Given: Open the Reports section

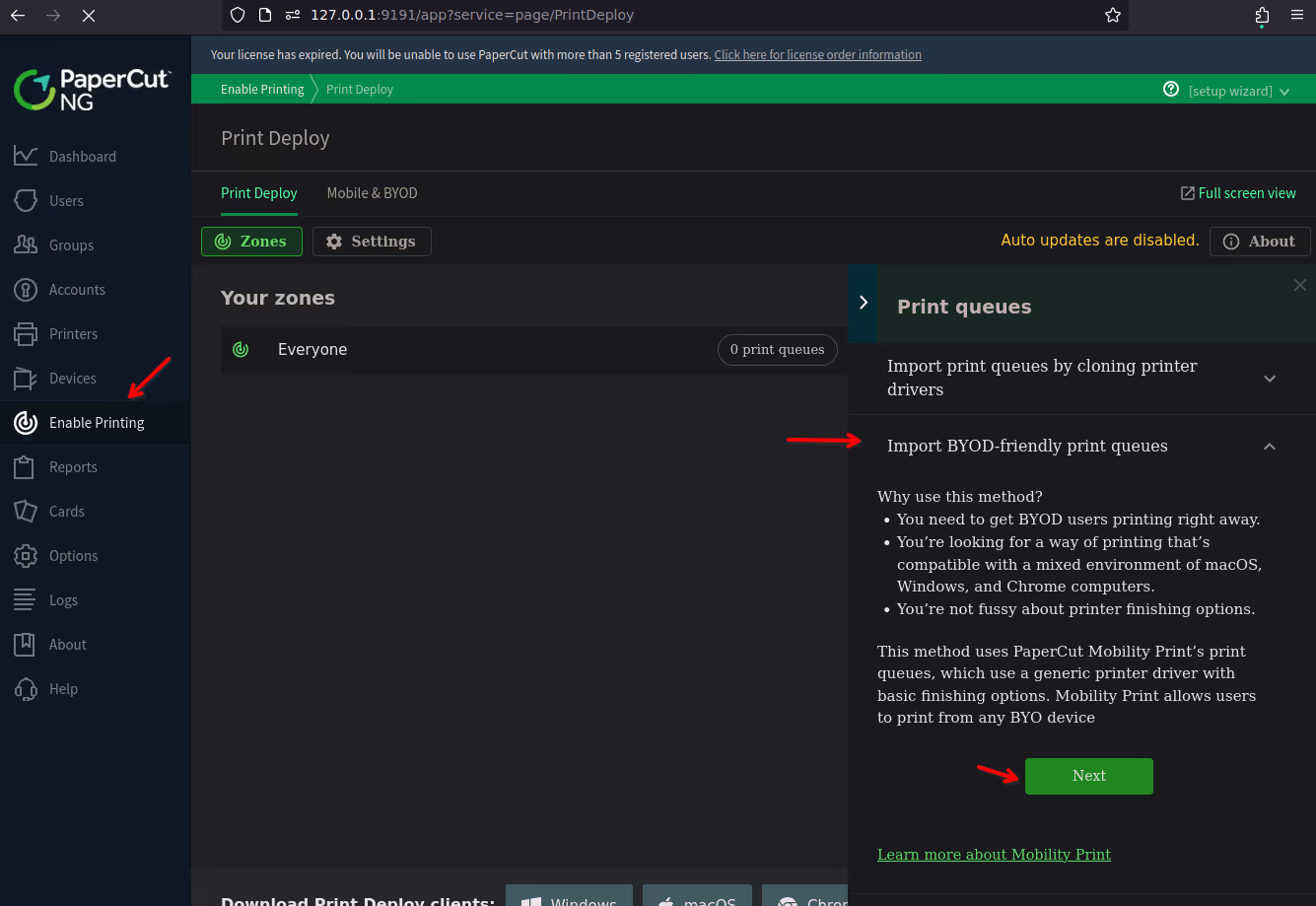Looking at the screenshot, I should [73, 466].
